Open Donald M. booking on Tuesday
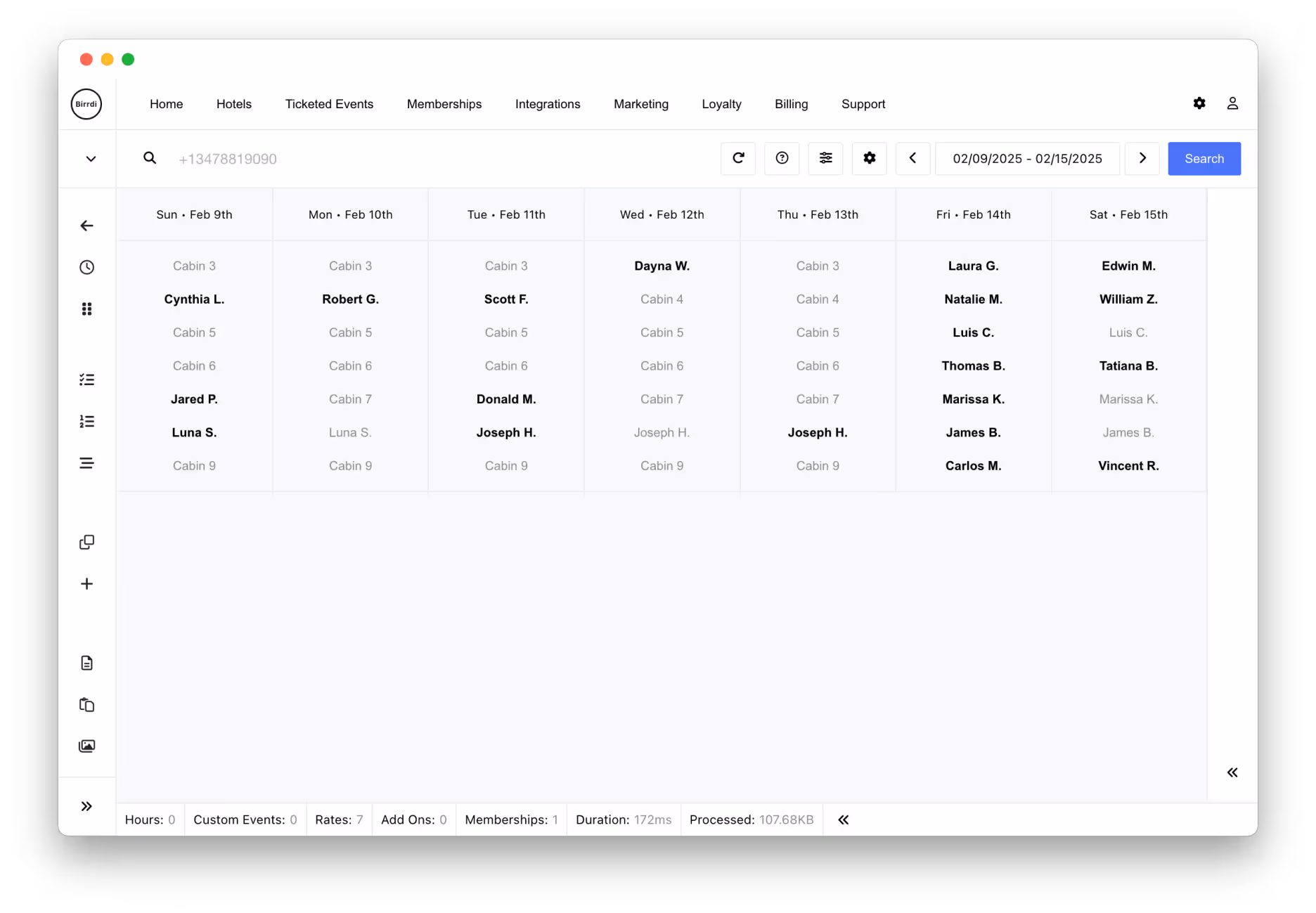The image size is (1316, 913). (506, 399)
